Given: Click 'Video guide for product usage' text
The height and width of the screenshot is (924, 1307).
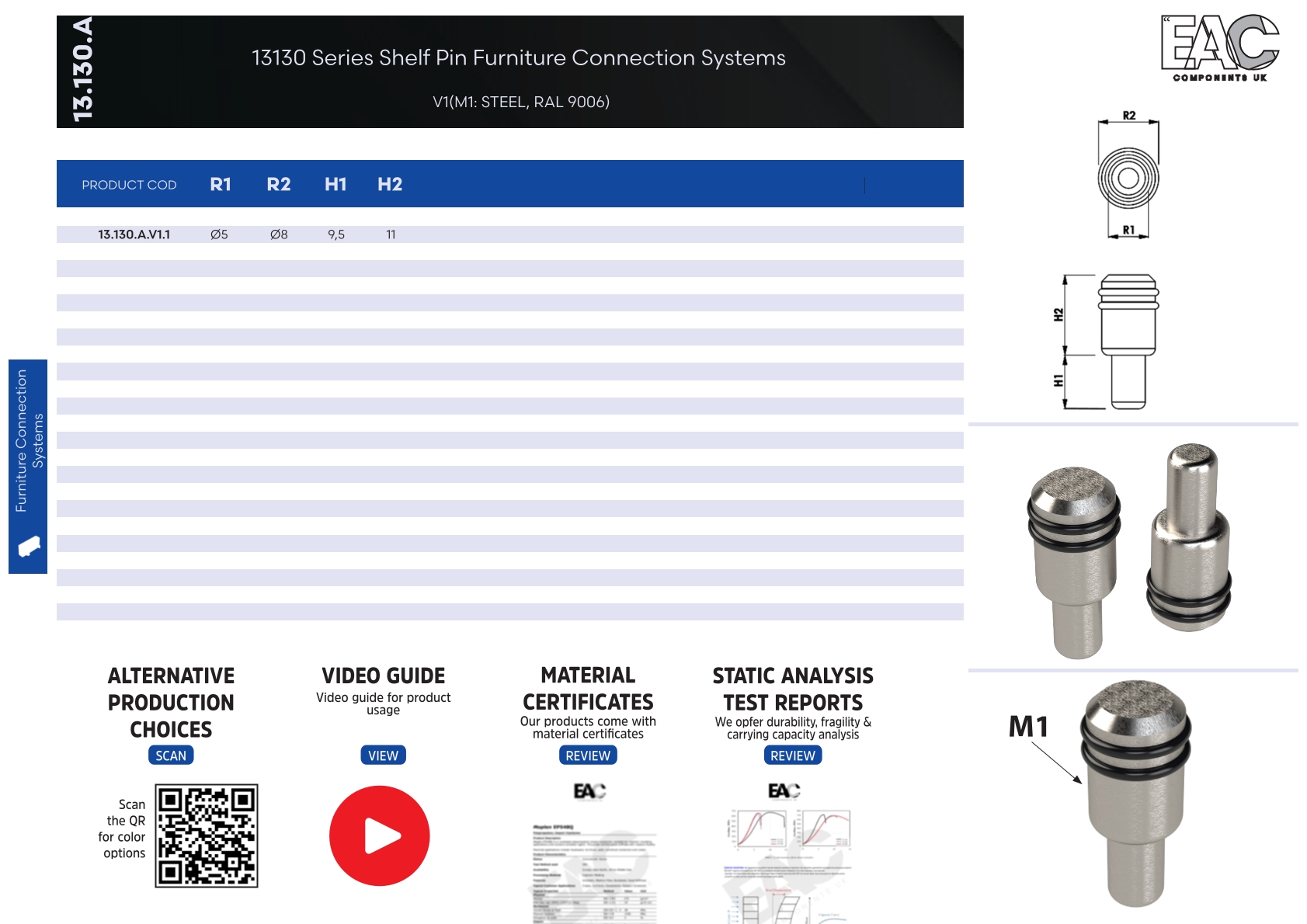Looking at the screenshot, I should 383,703.
